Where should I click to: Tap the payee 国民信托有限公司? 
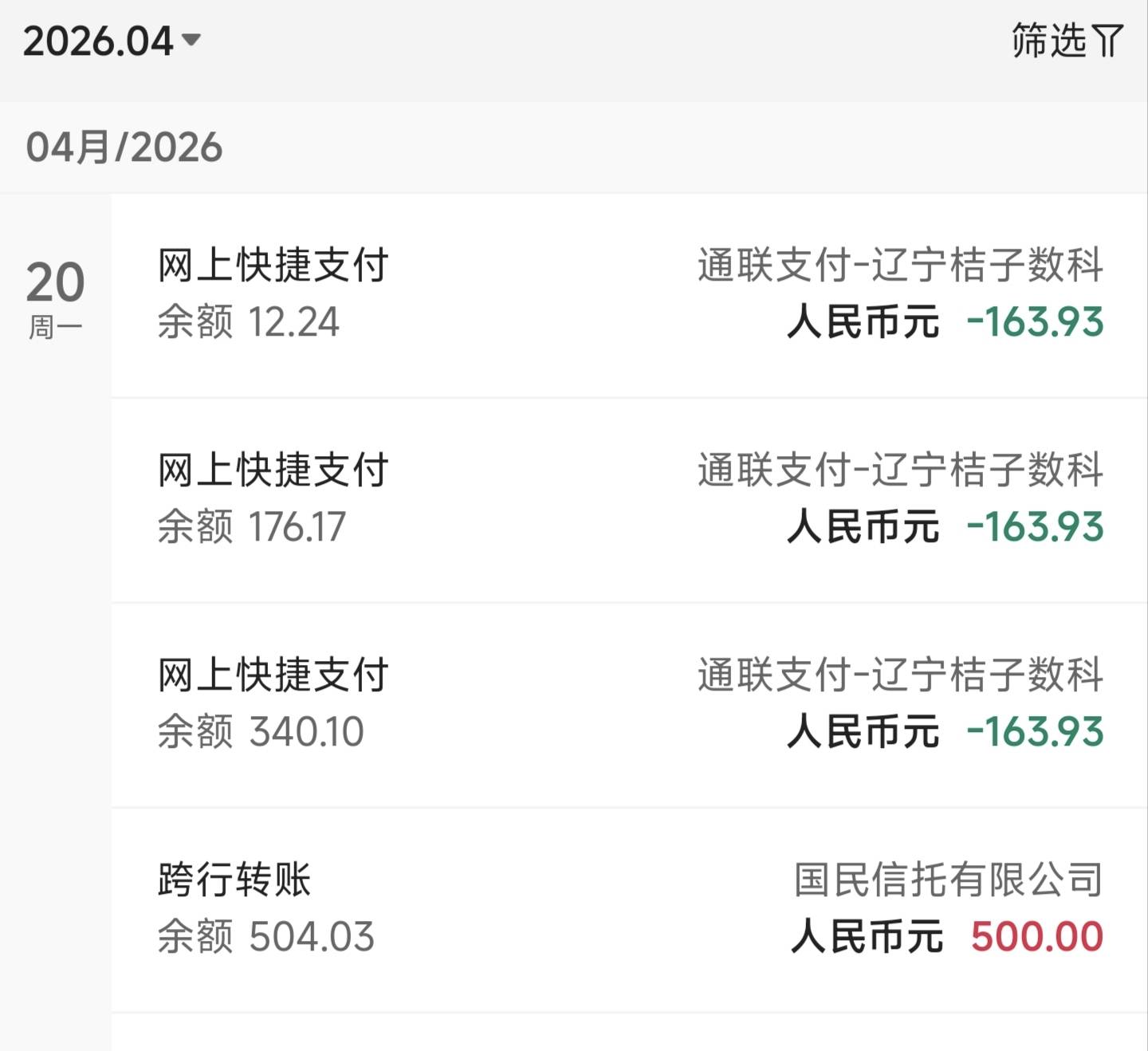click(x=948, y=880)
